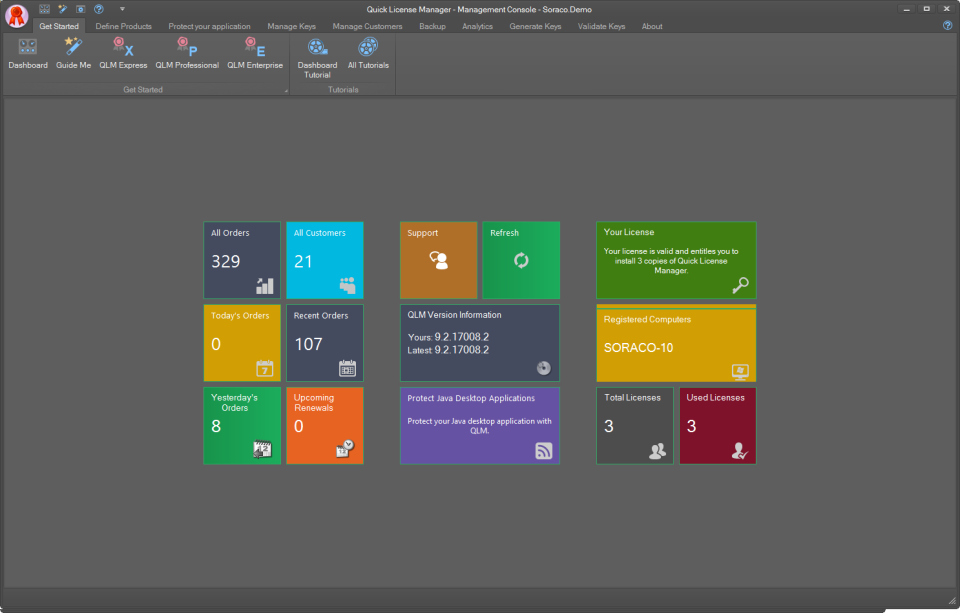Open the Analytics tab
The width and height of the screenshot is (960, 613).
point(478,26)
